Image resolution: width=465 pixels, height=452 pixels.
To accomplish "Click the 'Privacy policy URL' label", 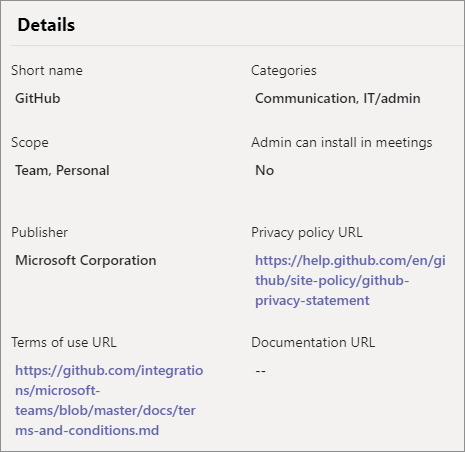I will pyautogui.click(x=307, y=233).
